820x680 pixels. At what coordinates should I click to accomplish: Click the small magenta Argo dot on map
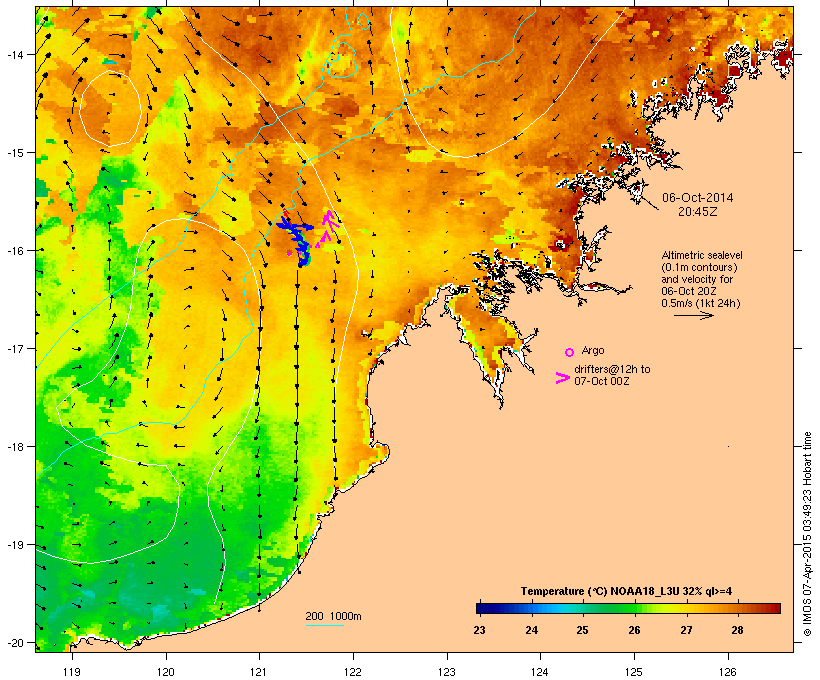[289, 253]
